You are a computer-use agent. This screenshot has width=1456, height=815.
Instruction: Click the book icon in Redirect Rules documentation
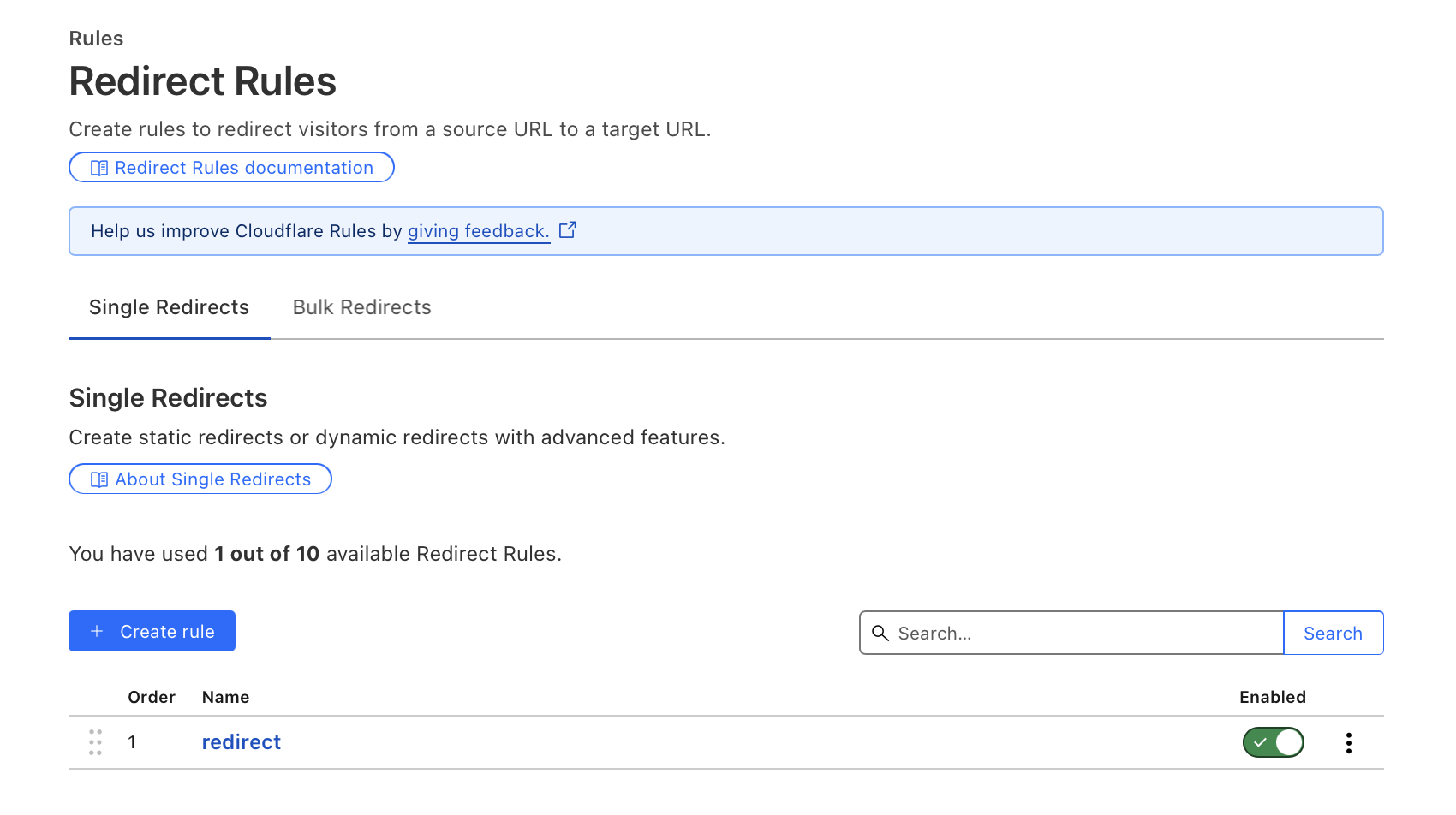[99, 168]
